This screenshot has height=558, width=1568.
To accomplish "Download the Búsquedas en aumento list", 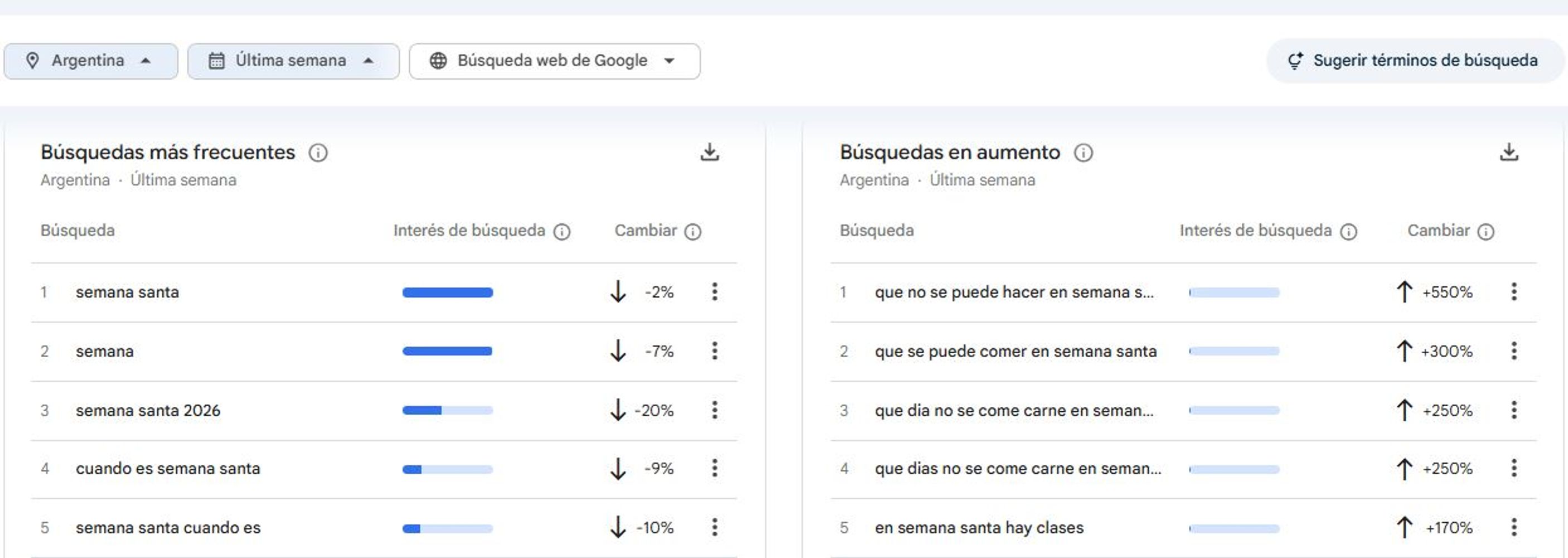I will pos(1509,152).
